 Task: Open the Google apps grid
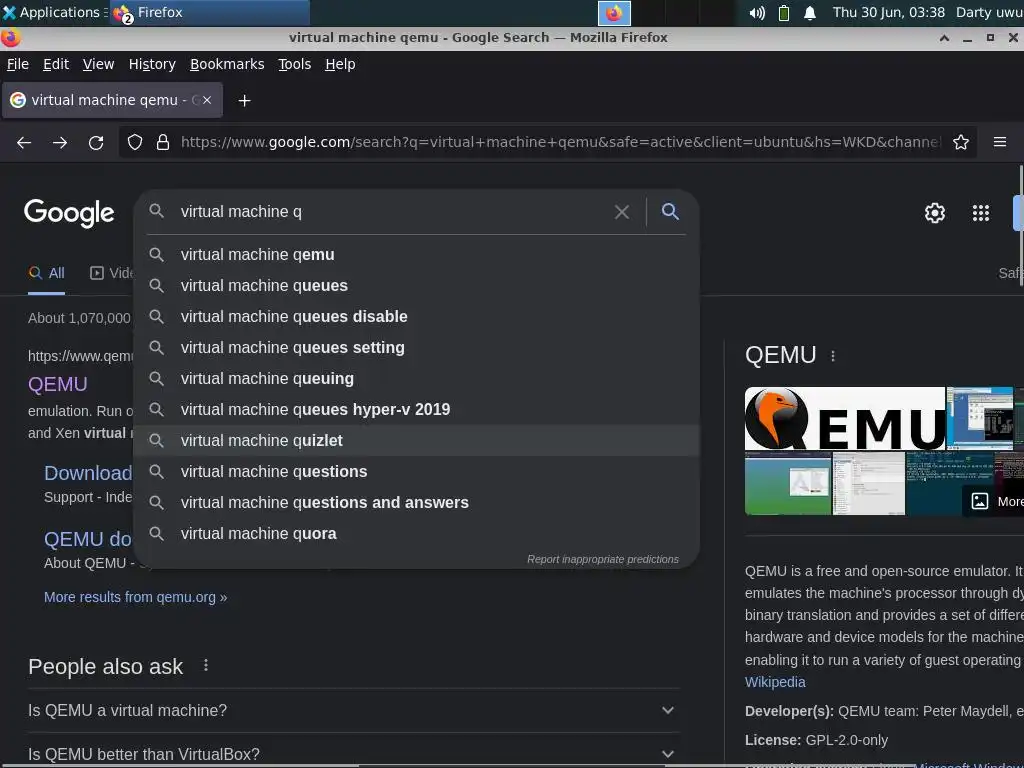pos(981,213)
